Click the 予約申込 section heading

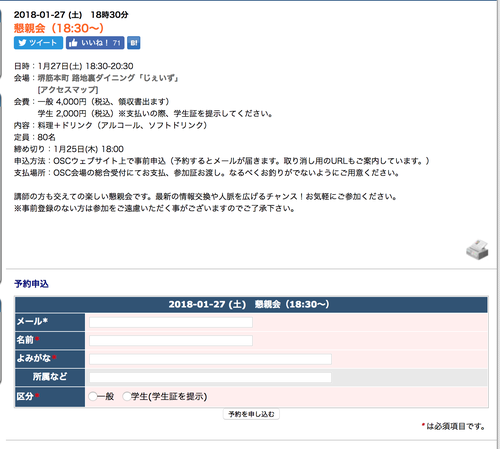[x=31, y=284]
